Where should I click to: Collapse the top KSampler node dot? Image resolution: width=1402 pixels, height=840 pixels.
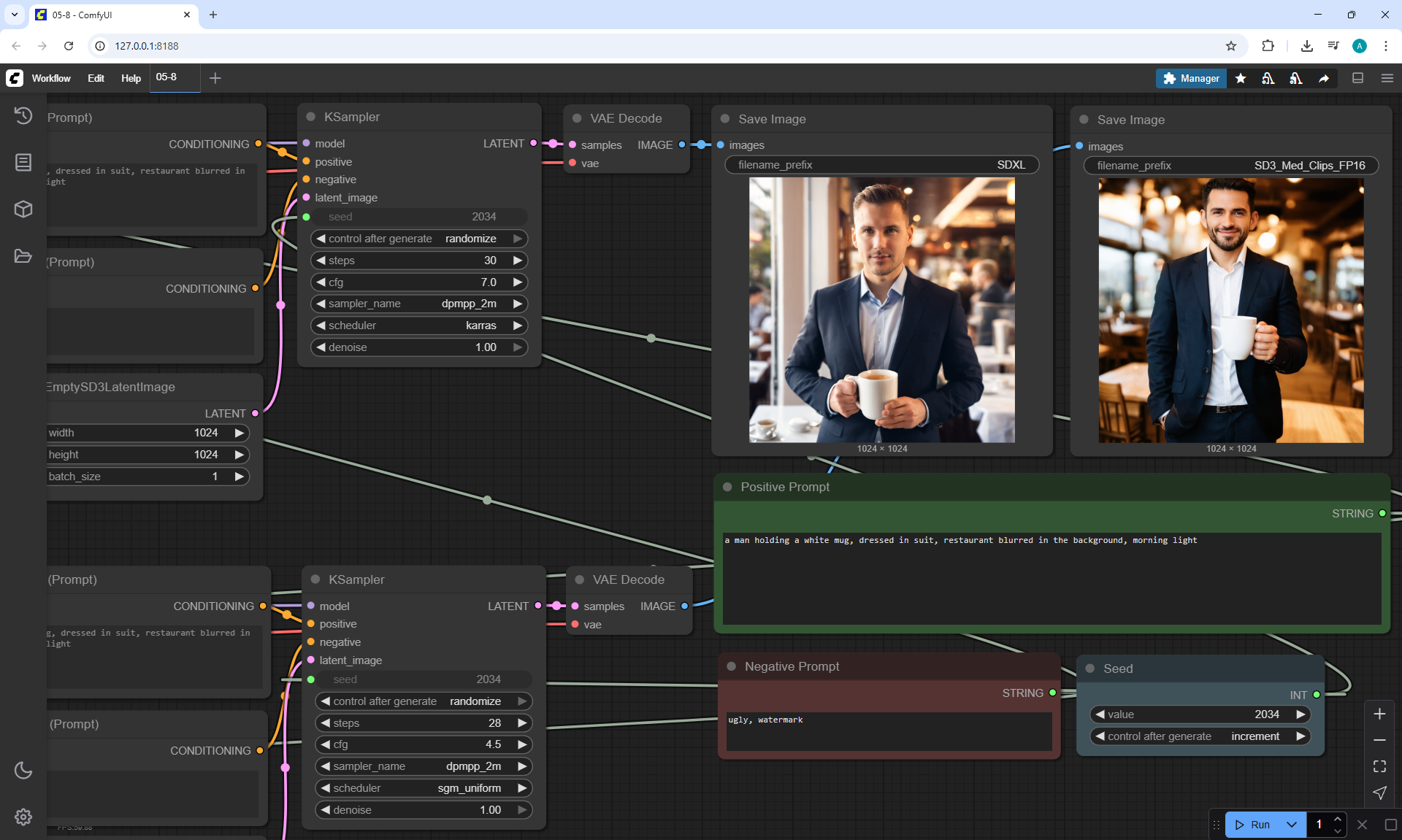click(311, 117)
